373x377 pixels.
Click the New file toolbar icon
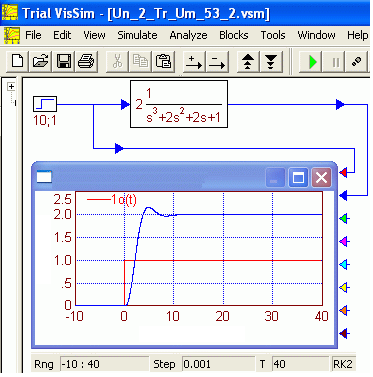(17, 61)
